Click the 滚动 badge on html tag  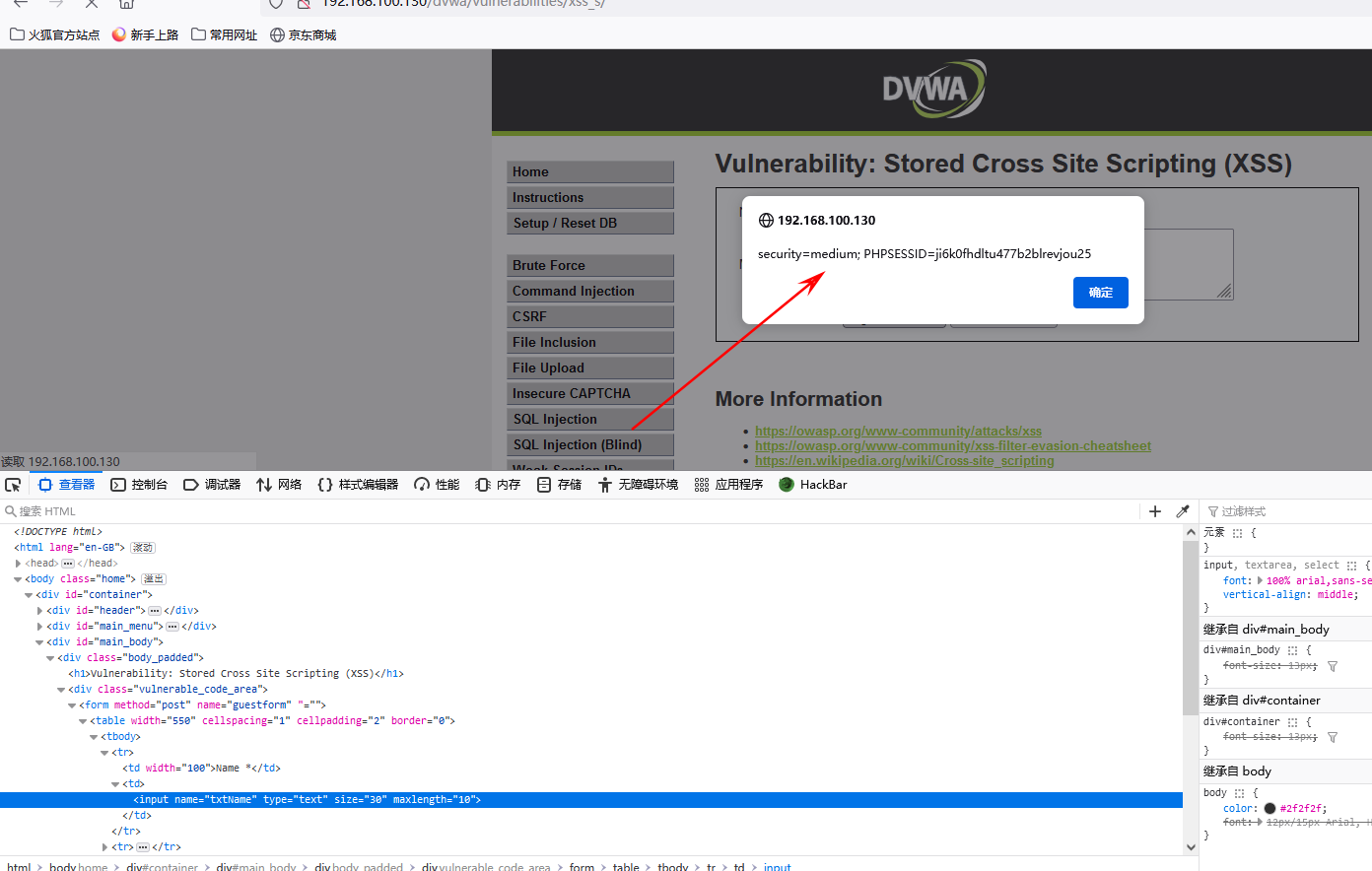click(143, 548)
